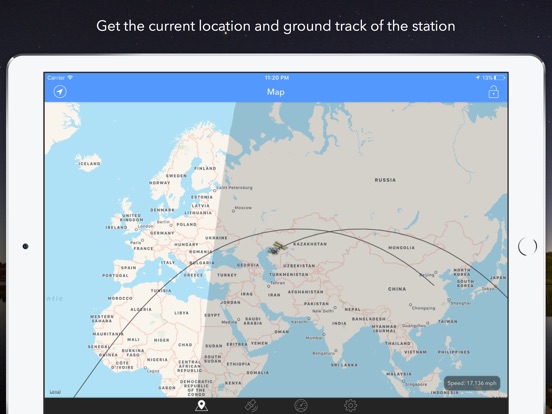Tap the location services arrow in status bar
The height and width of the screenshot is (414, 552).
click(478, 77)
